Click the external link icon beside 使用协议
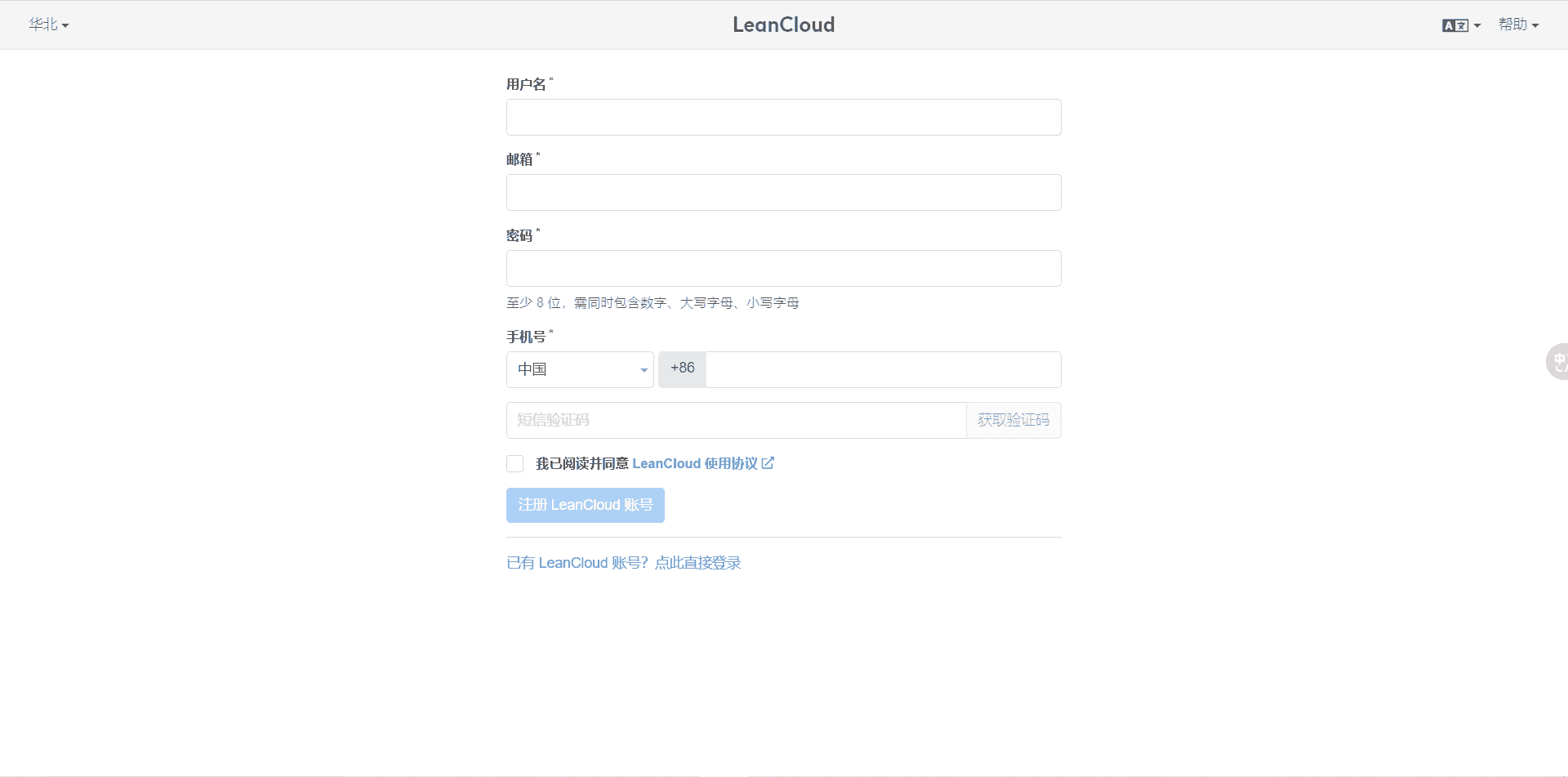 click(768, 463)
